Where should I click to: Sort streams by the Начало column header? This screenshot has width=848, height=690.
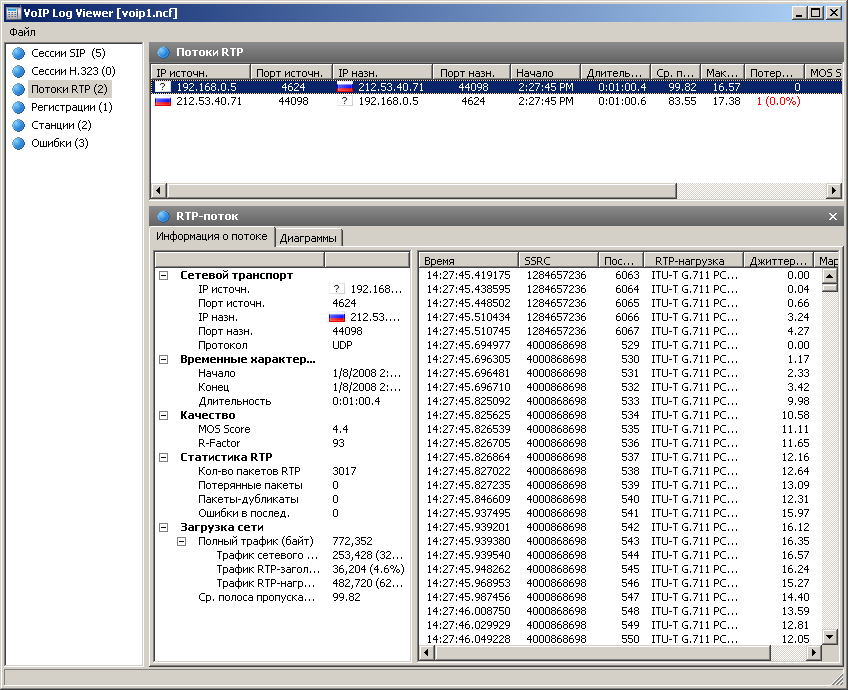click(545, 72)
